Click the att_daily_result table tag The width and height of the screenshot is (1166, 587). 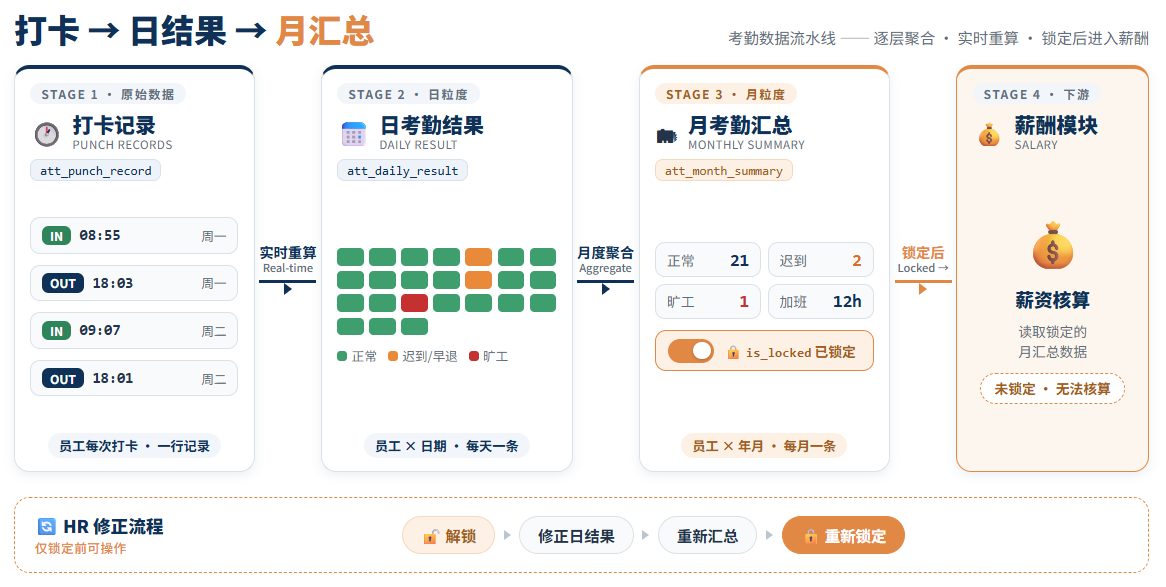tap(402, 170)
